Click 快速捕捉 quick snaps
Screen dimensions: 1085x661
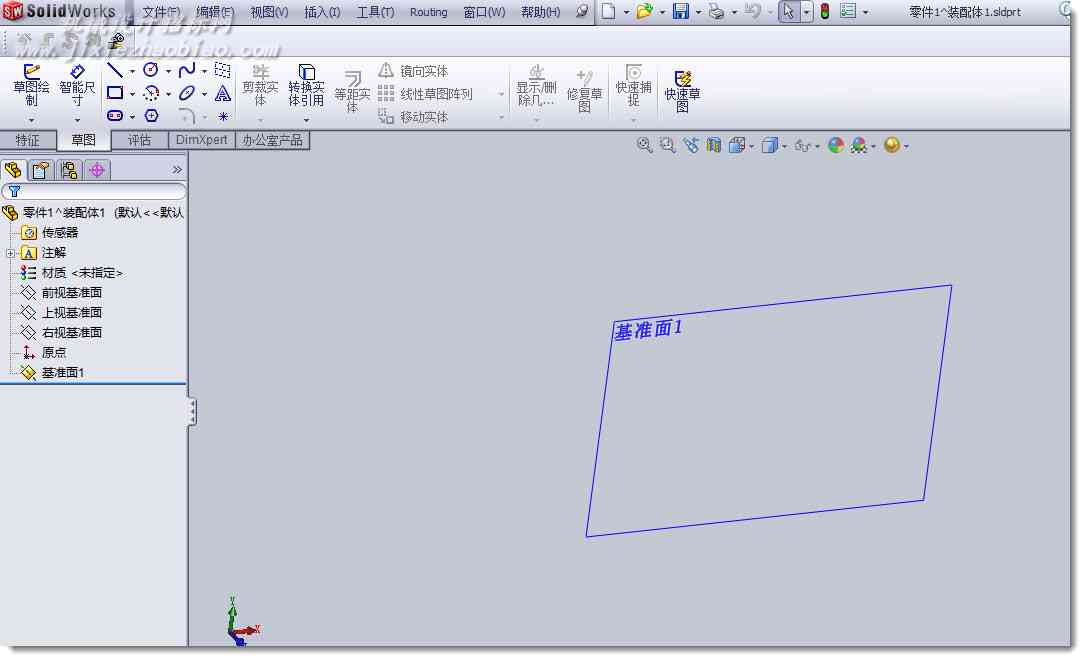pos(633,86)
